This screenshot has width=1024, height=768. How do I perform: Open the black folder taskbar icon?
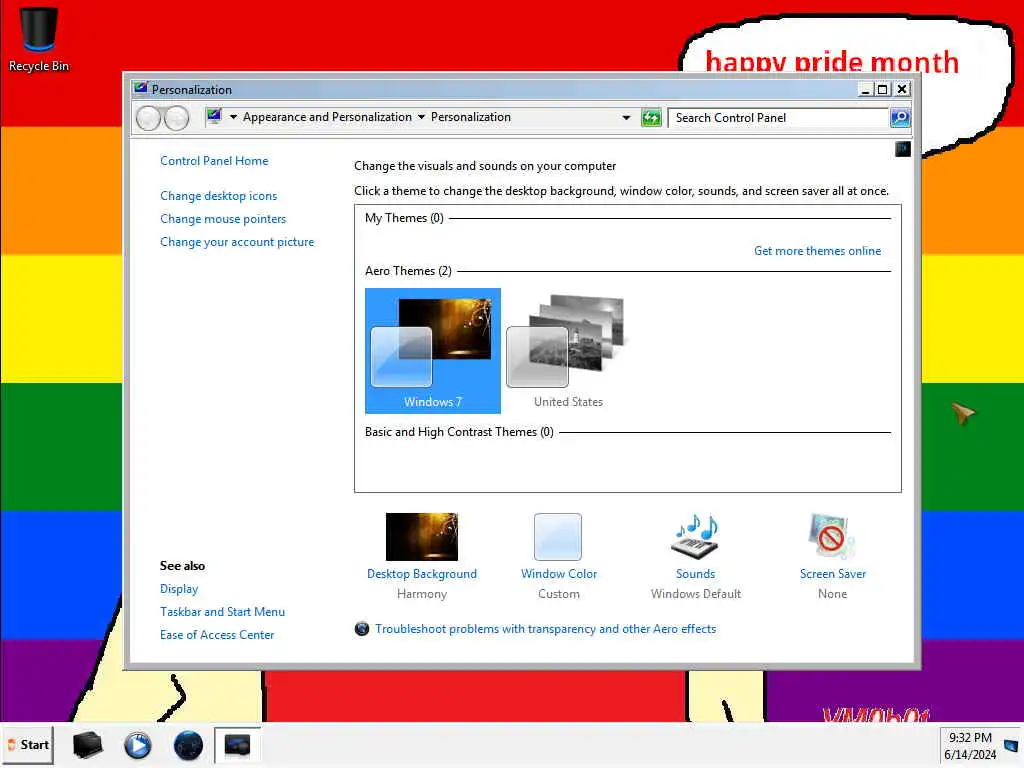pyautogui.click(x=88, y=745)
